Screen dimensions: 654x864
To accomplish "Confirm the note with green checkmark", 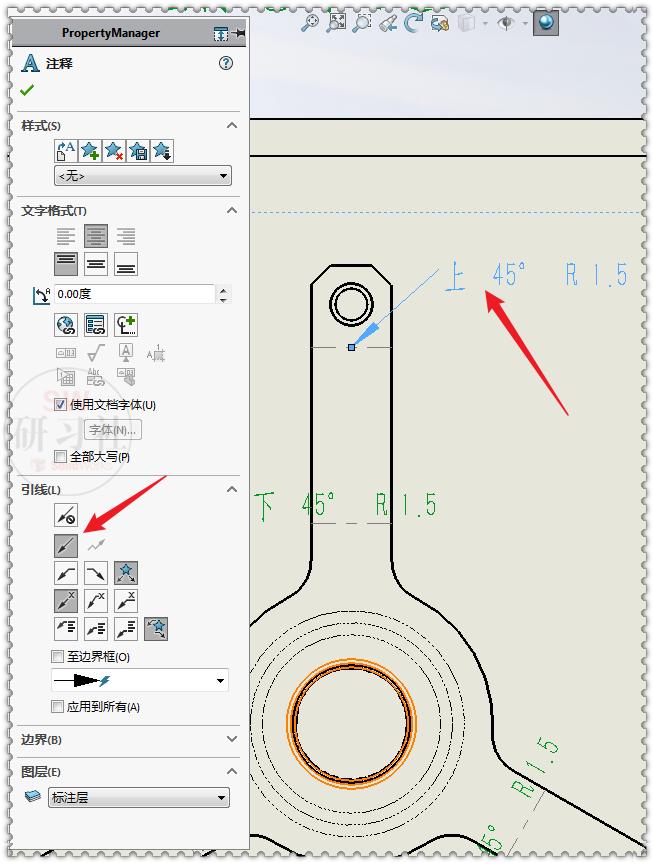I will tap(26, 90).
